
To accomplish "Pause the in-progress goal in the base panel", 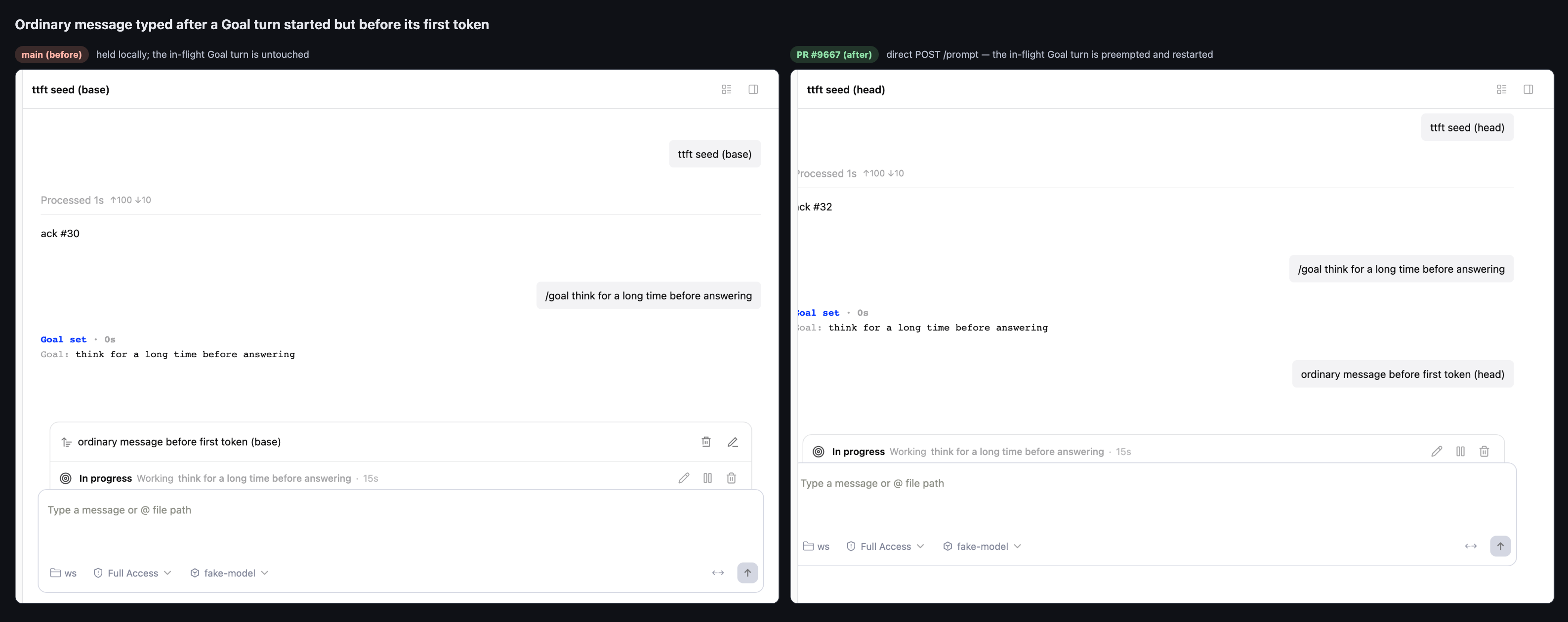I will [707, 478].
